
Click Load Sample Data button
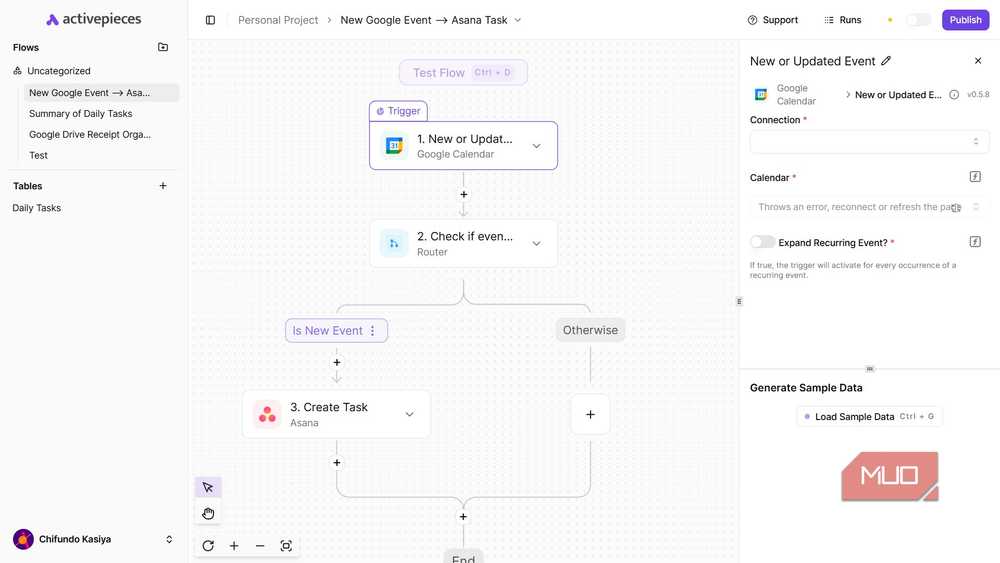pyautogui.click(x=869, y=416)
